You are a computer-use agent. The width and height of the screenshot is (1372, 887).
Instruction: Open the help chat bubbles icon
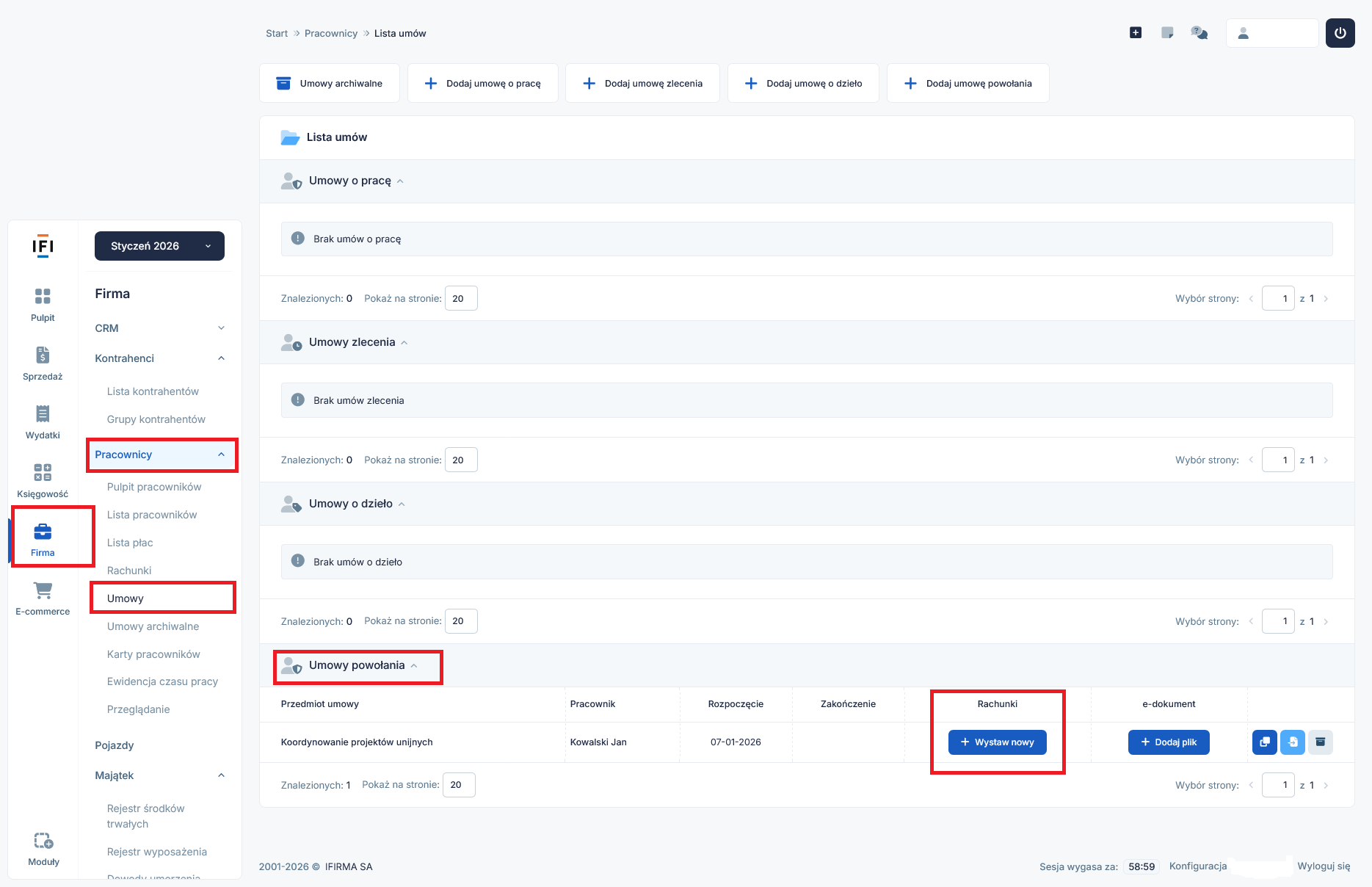tap(1199, 33)
